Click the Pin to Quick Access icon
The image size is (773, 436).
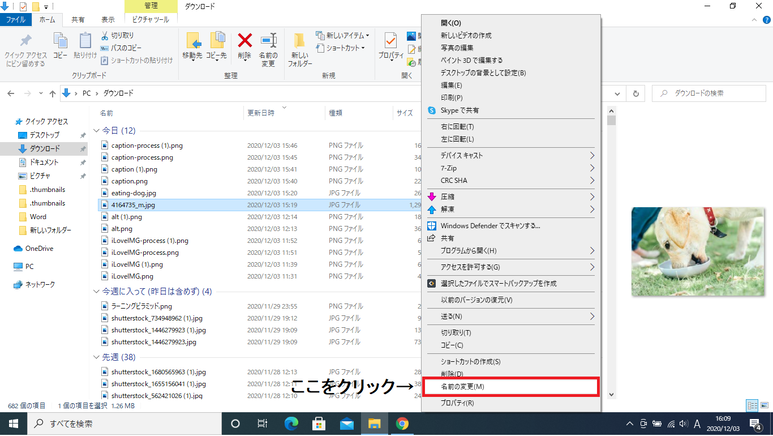point(26,41)
